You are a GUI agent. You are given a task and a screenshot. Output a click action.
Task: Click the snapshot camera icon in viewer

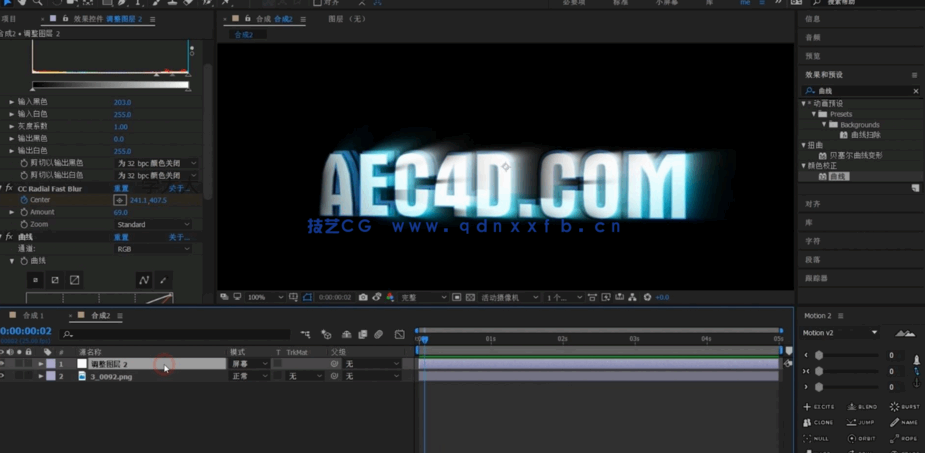pyautogui.click(x=362, y=297)
